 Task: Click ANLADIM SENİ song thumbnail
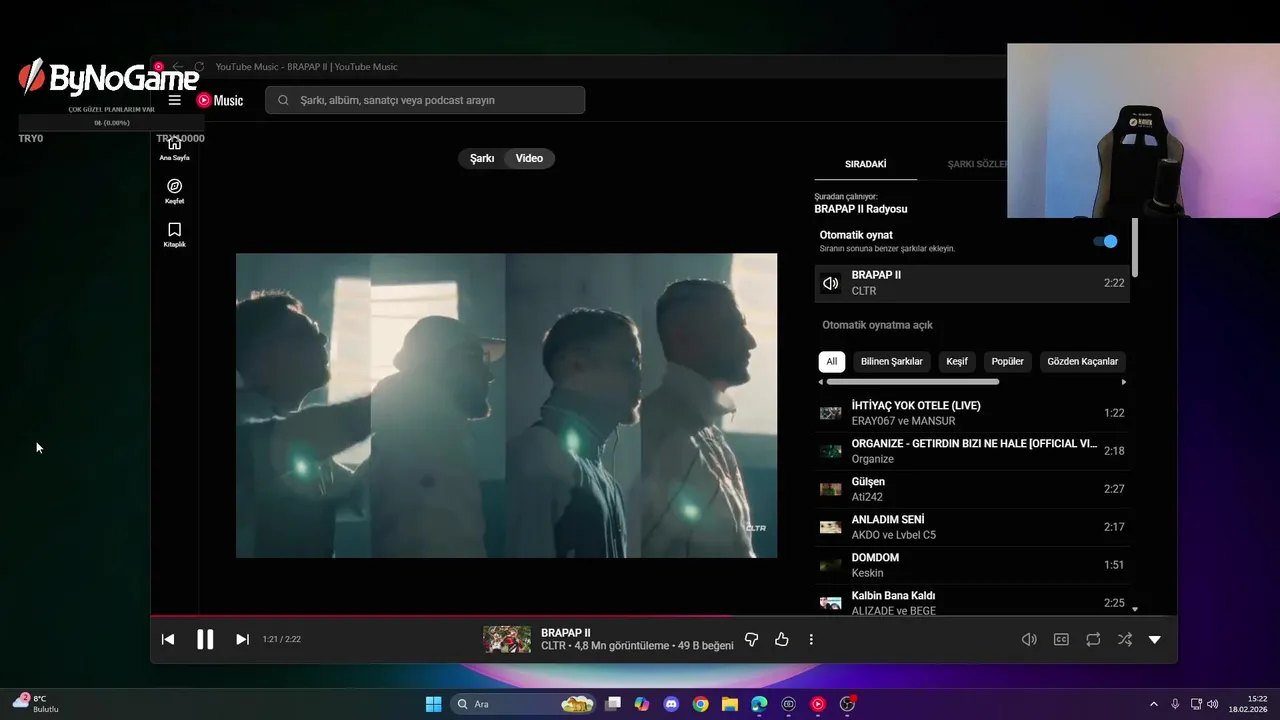pos(830,527)
